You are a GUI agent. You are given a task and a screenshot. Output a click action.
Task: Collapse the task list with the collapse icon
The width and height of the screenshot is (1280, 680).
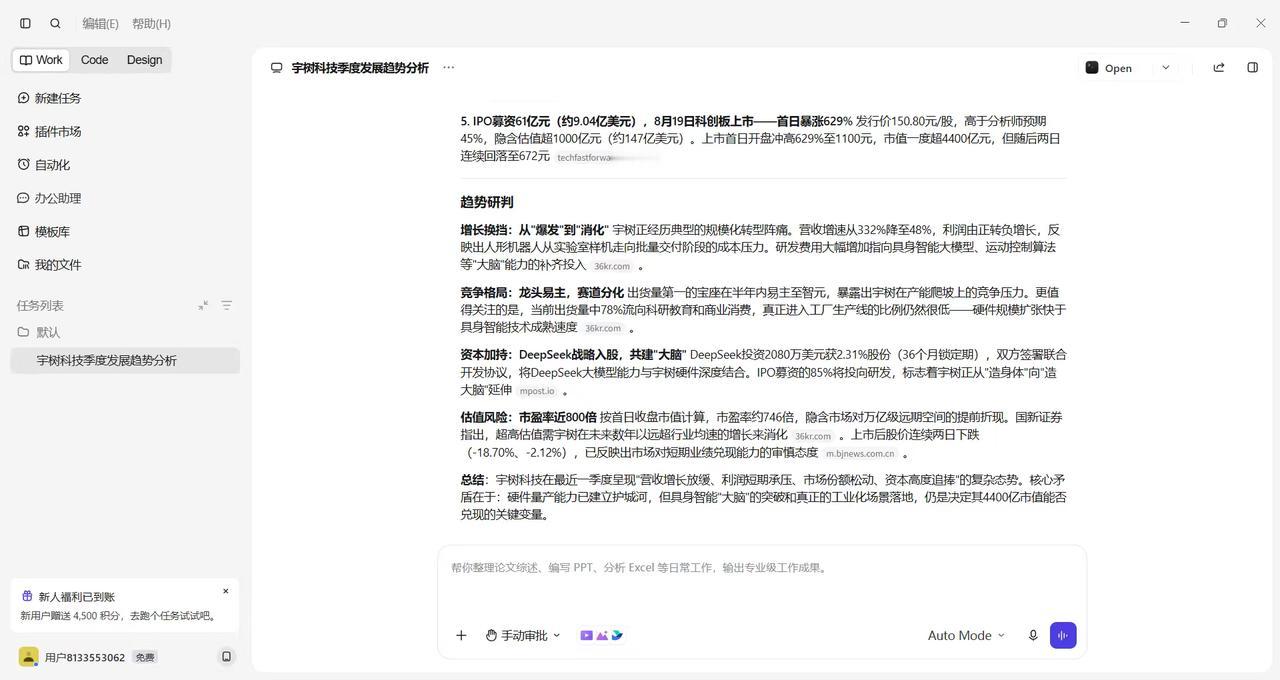pos(203,305)
